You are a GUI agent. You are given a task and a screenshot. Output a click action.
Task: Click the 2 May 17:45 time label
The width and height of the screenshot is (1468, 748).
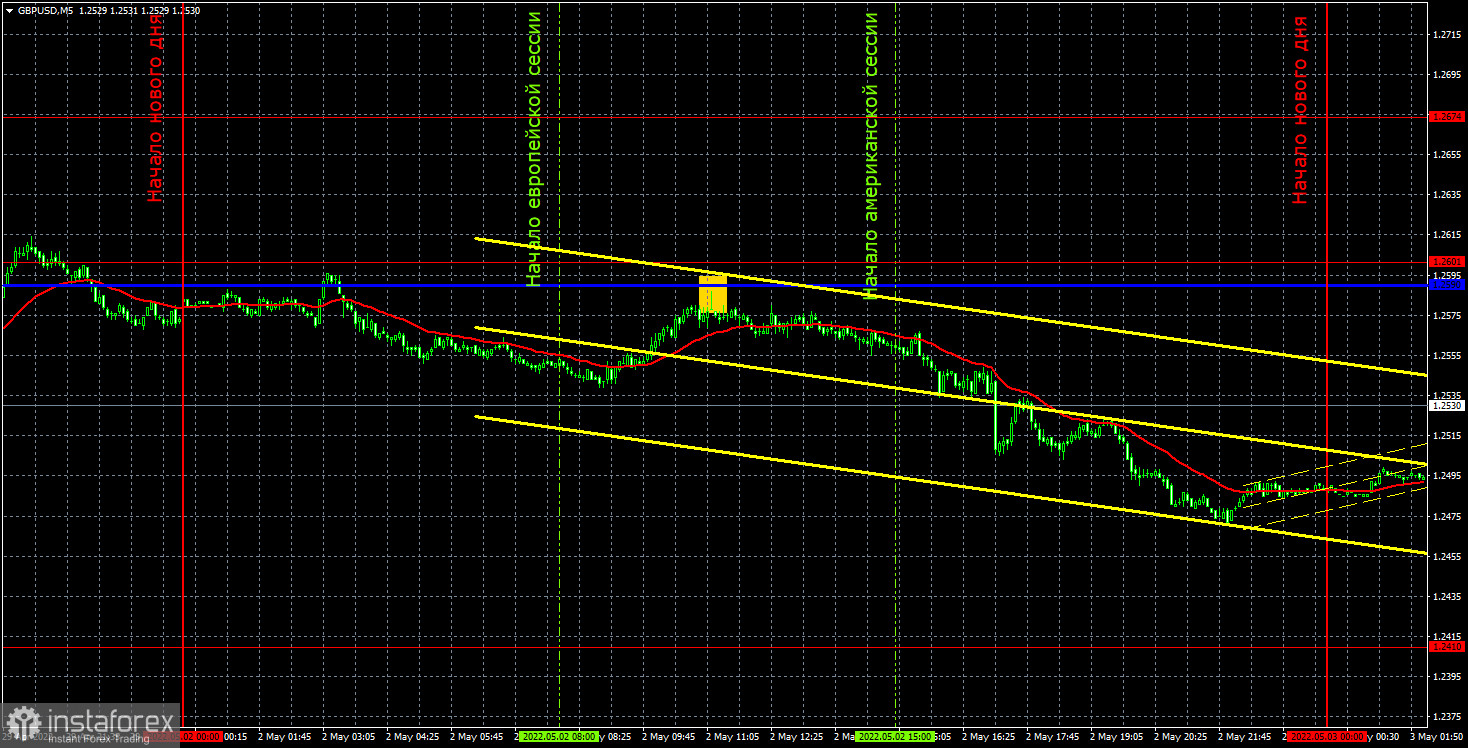tap(1055, 736)
